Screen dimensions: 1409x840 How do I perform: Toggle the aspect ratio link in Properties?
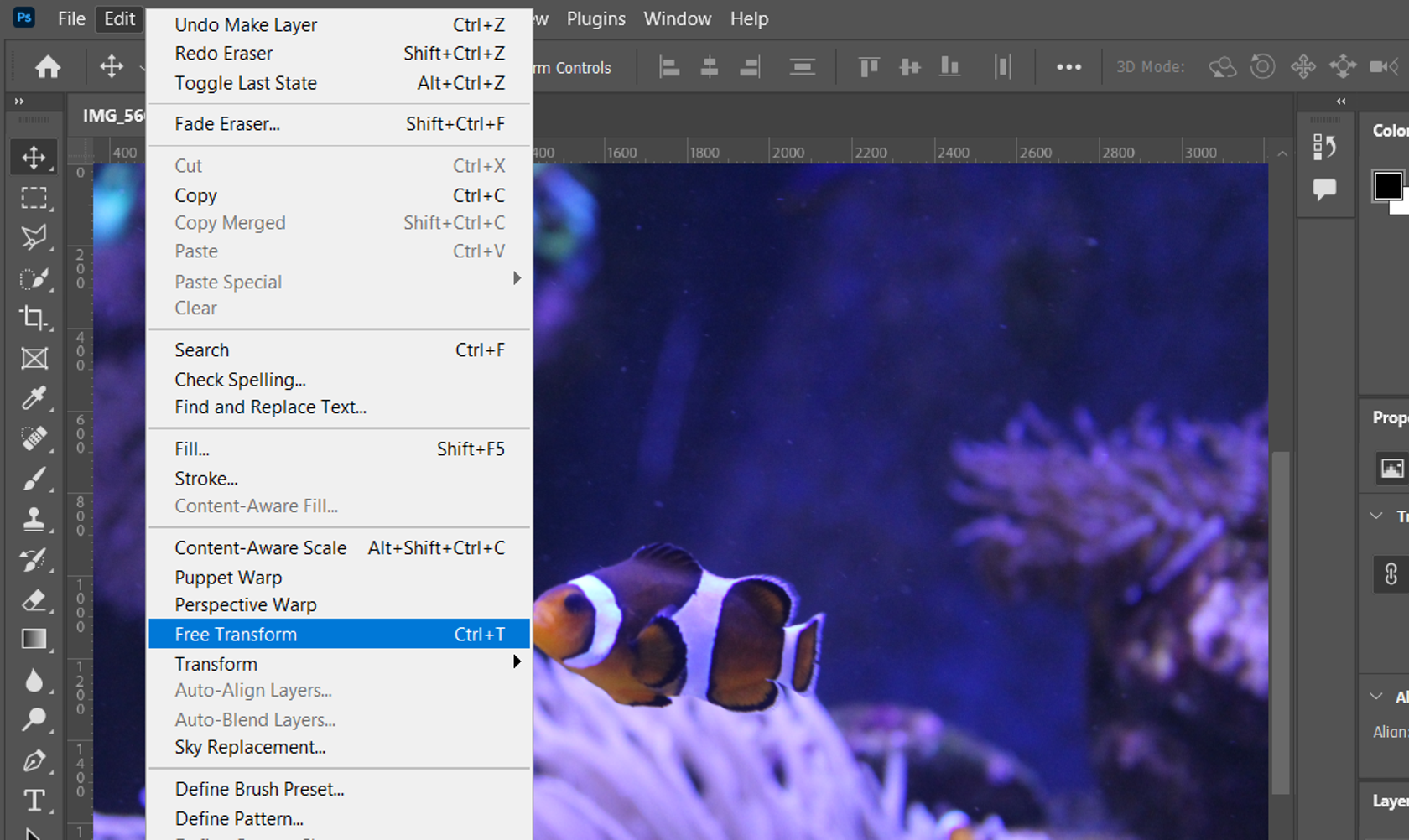click(x=1391, y=574)
